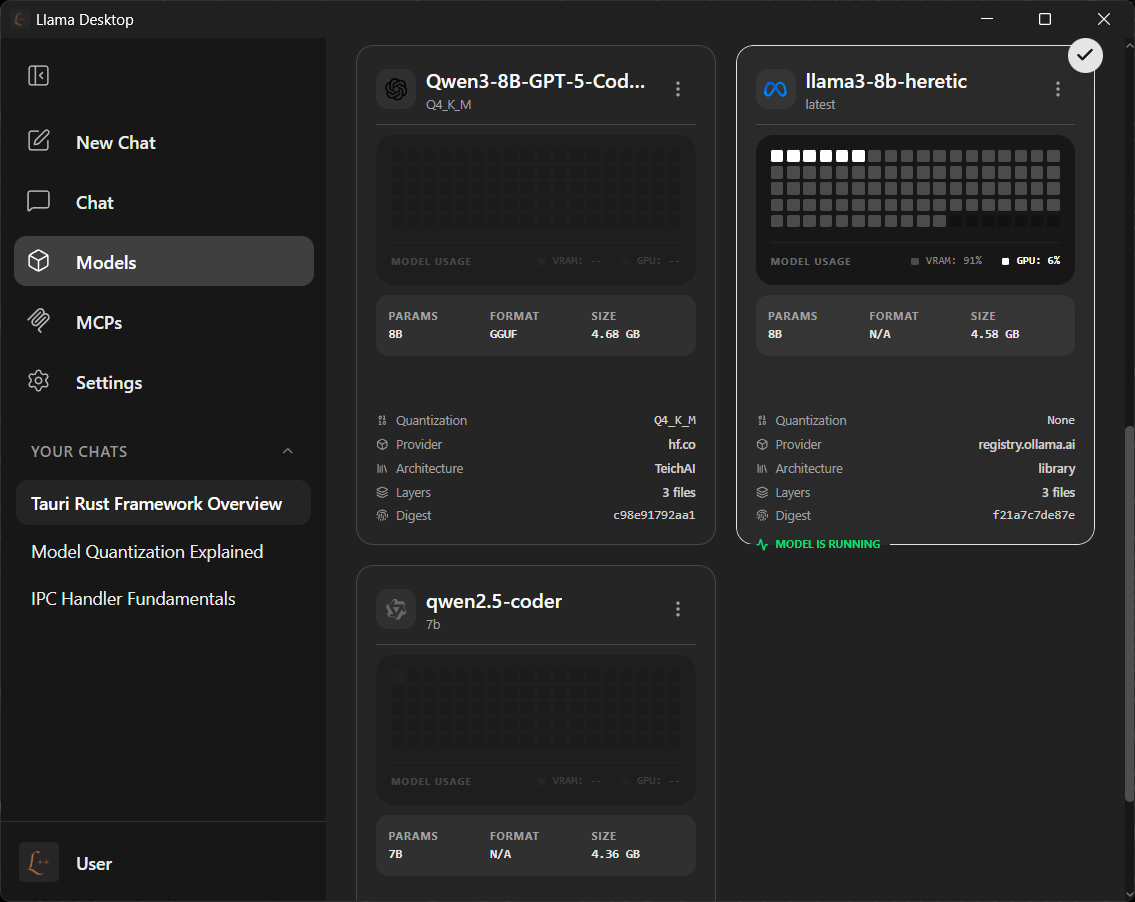Collapse the sidebar using the panel icon

38,75
